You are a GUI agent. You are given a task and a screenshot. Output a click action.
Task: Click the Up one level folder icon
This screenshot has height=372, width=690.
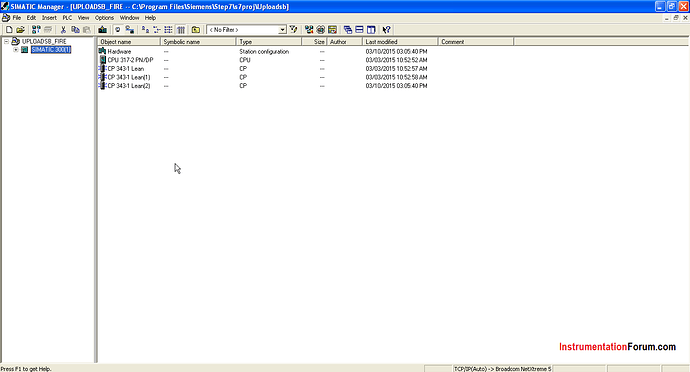(x=196, y=29)
